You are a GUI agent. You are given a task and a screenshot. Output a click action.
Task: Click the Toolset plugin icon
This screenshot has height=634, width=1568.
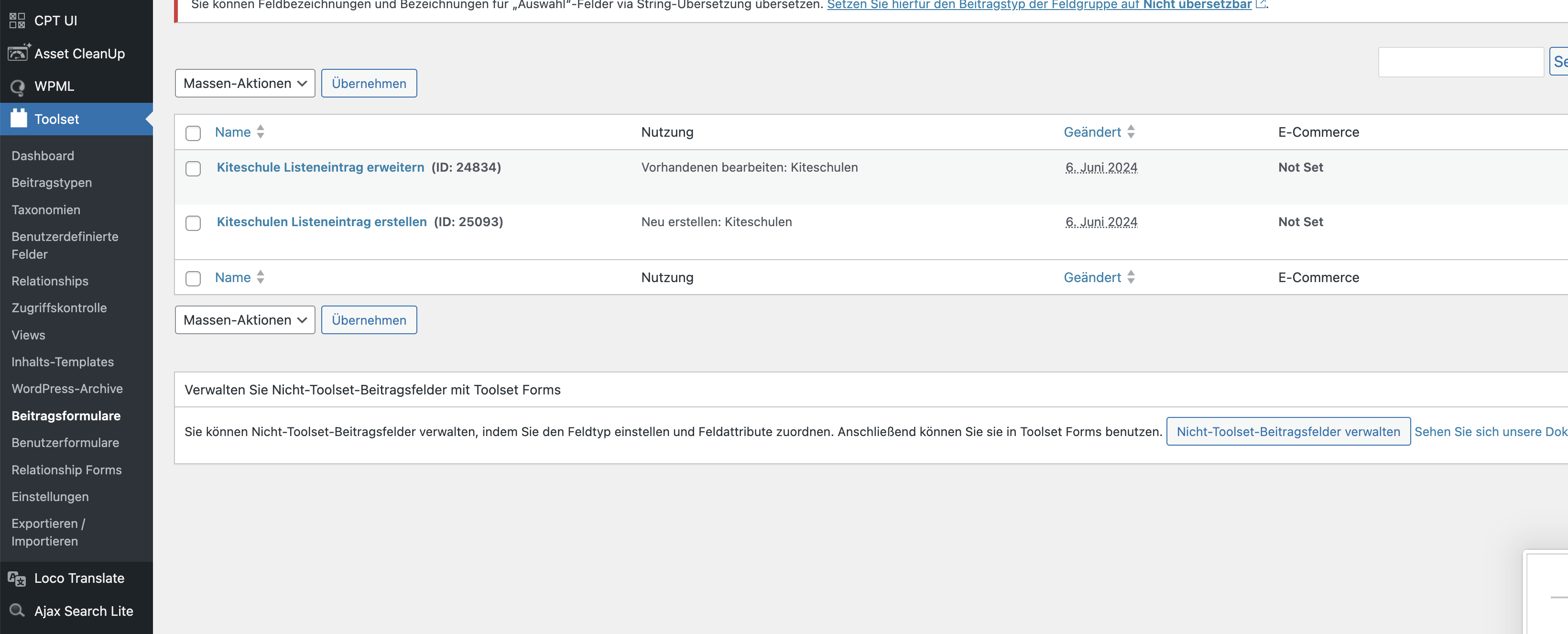pyautogui.click(x=19, y=118)
